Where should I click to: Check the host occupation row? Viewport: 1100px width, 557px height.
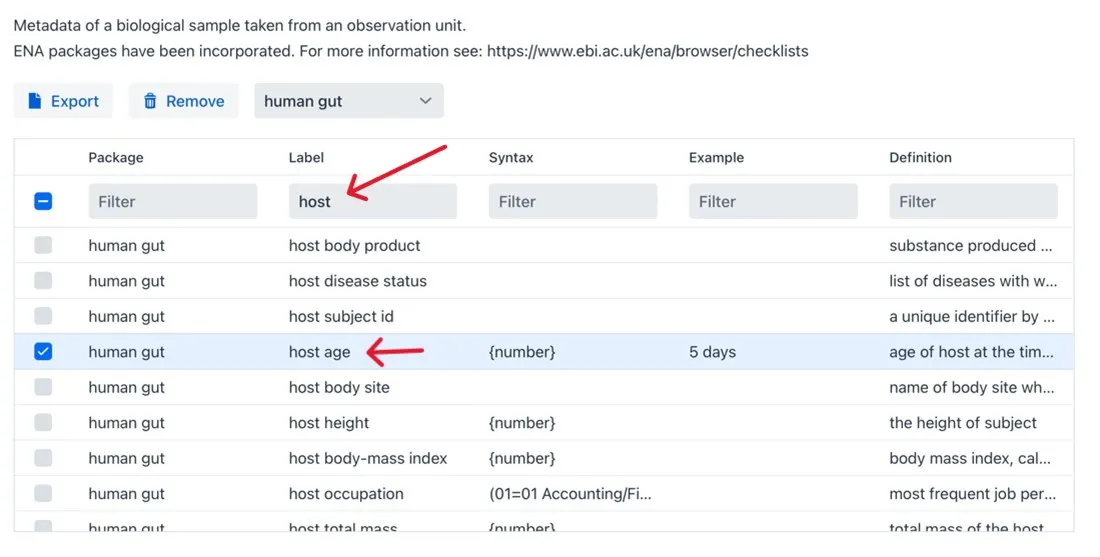pos(43,493)
